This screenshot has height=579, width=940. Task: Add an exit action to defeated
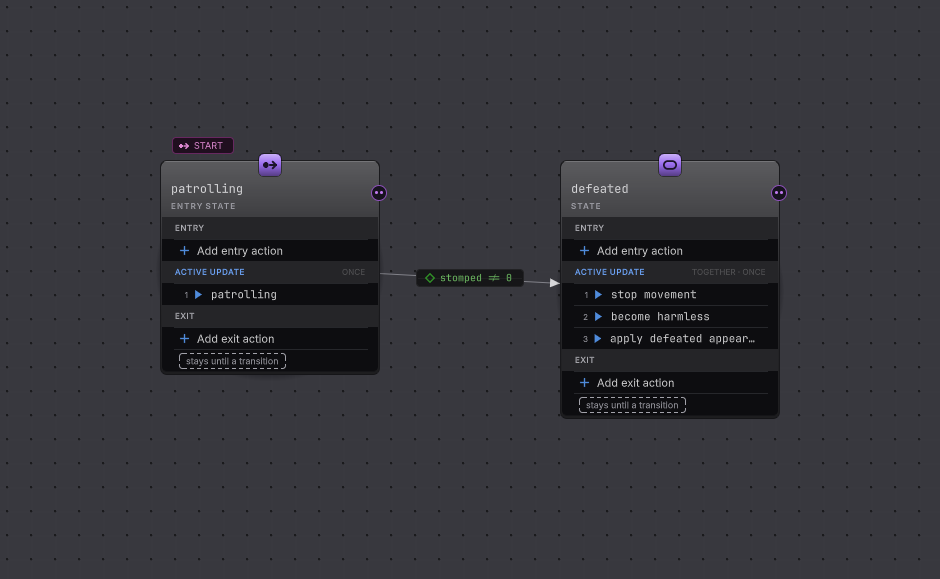tap(670, 382)
